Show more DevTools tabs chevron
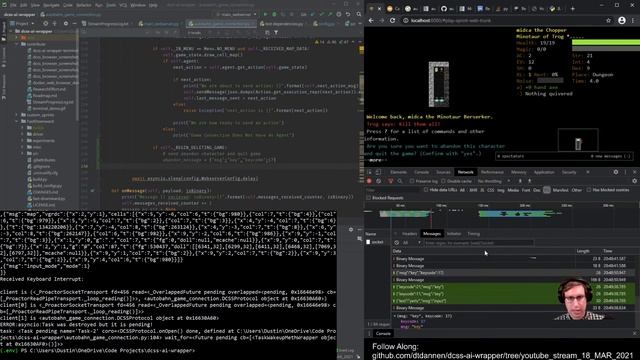The height and width of the screenshot is (360, 640). pyautogui.click(x=588, y=172)
